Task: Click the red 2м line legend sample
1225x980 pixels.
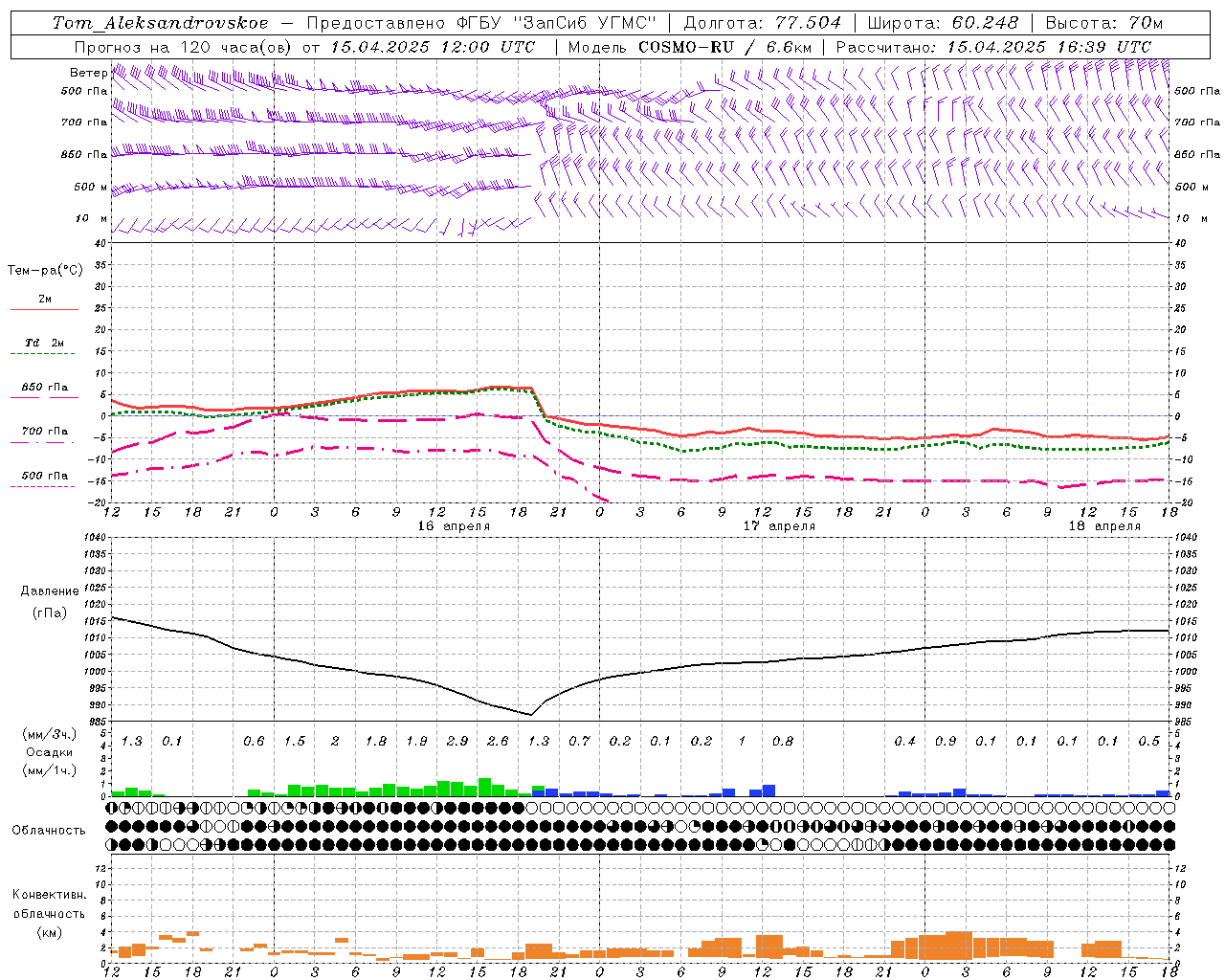Action: click(44, 309)
